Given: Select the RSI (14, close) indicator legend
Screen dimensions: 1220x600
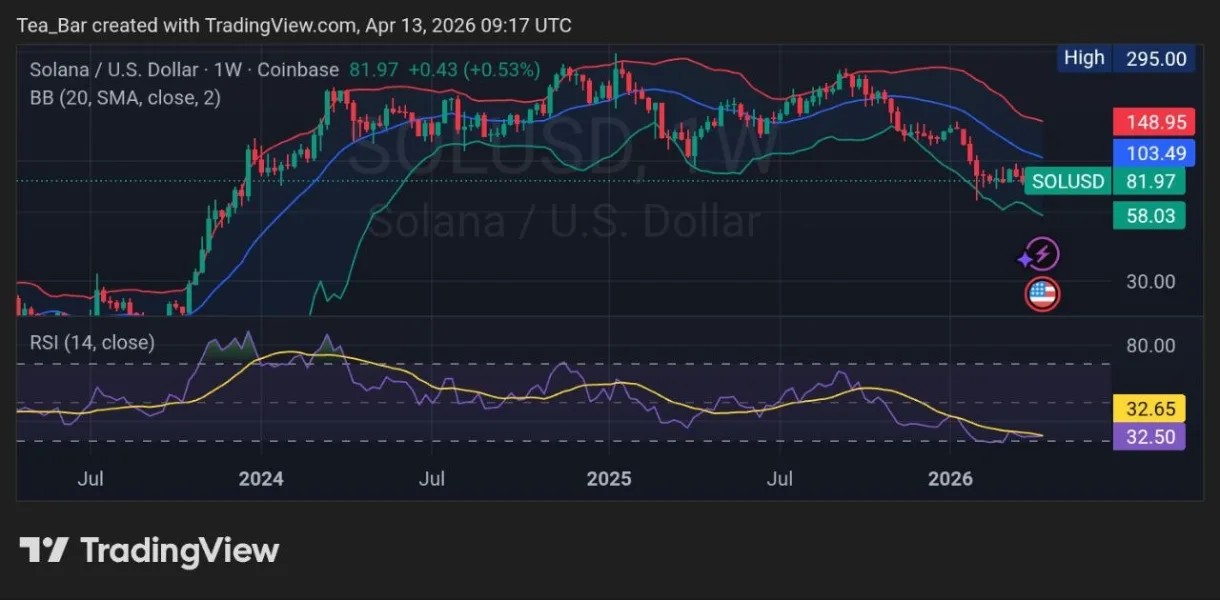Looking at the screenshot, I should click(x=92, y=342).
